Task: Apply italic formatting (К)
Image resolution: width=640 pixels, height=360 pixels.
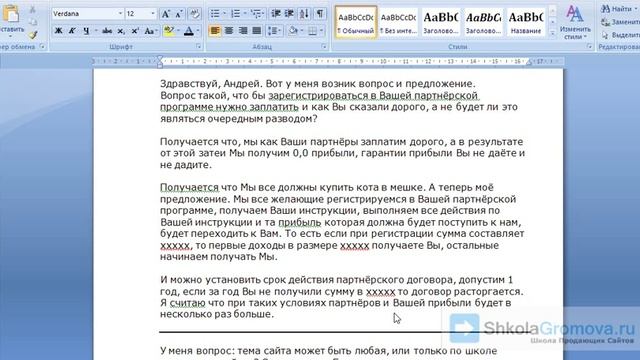Action: 72,31
